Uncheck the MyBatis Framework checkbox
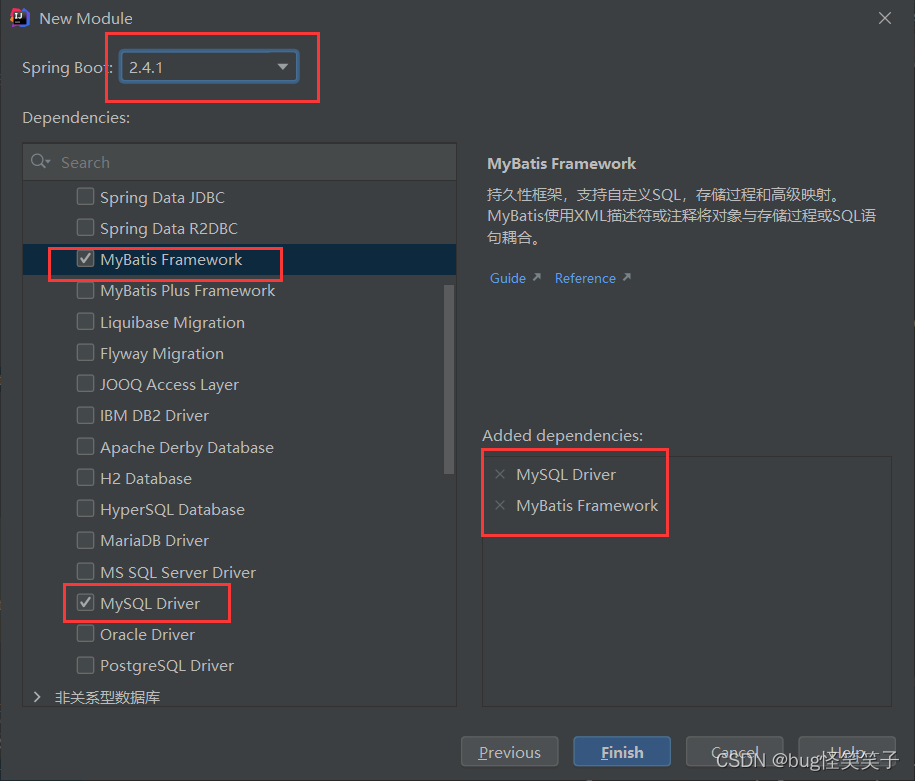 coord(85,259)
